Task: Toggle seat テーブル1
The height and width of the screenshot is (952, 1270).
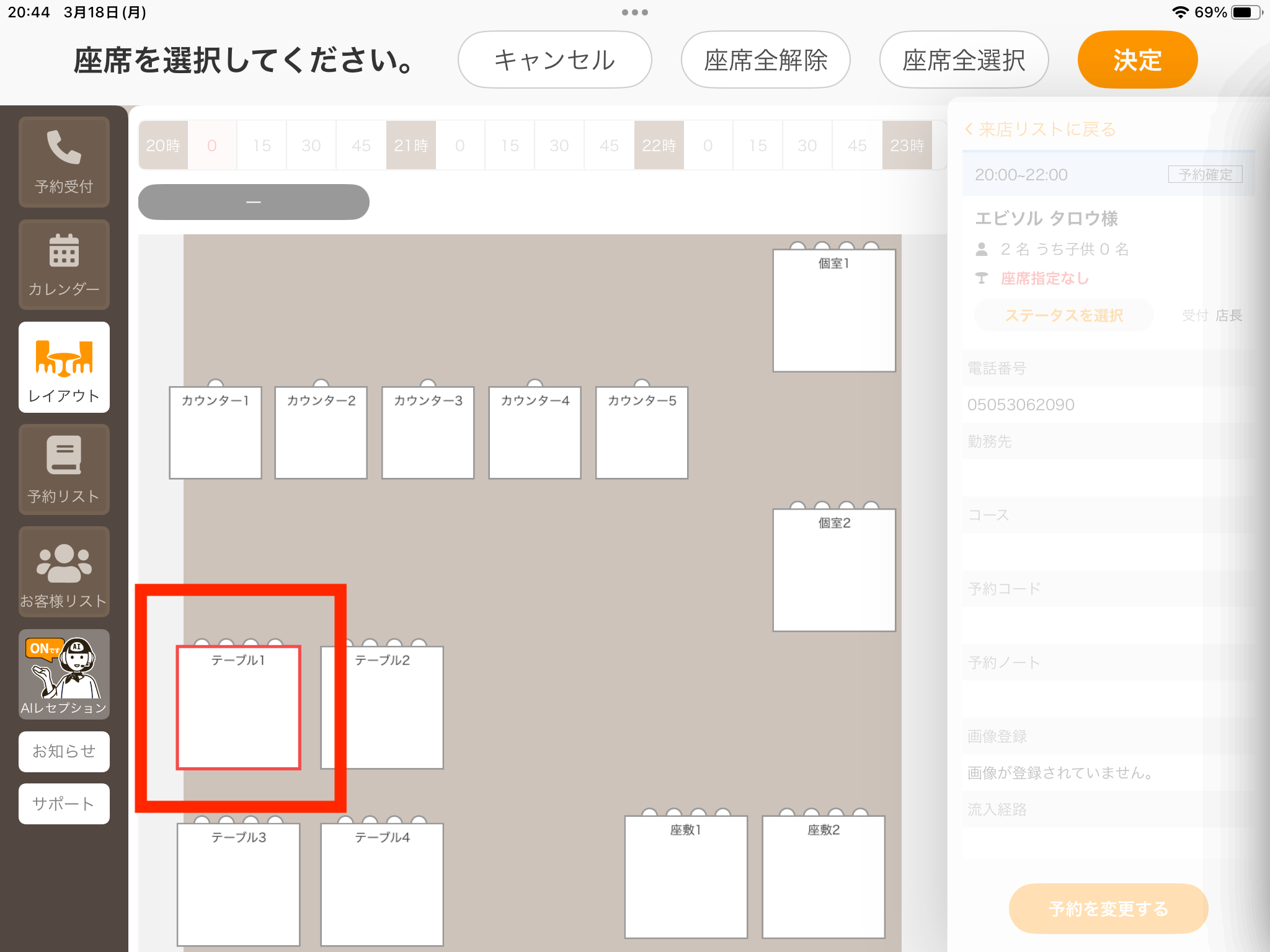Action: pos(239,707)
